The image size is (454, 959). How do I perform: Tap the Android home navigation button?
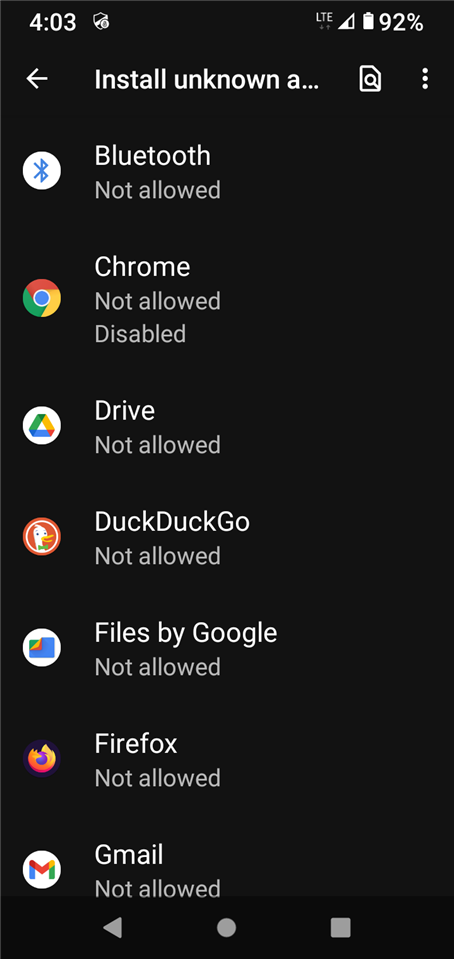226,928
